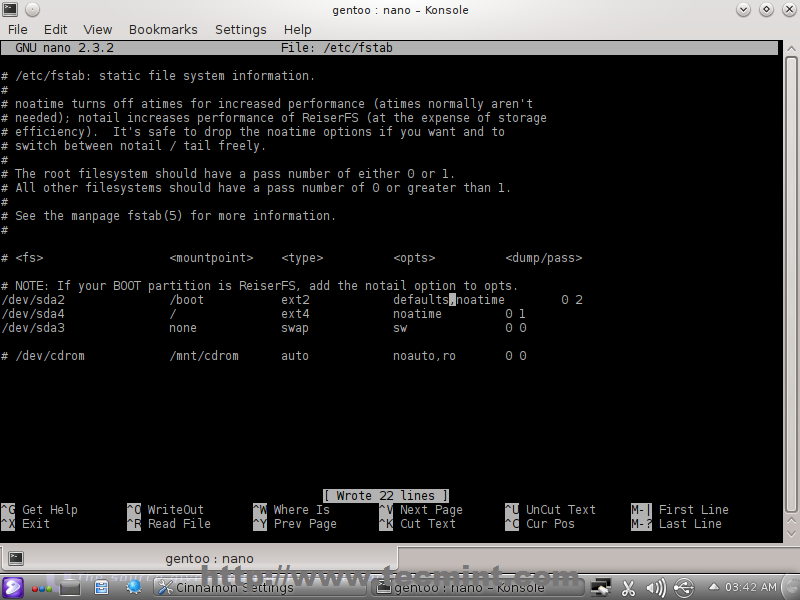Screen dimensions: 800x600
Task: Open the KDE application launcher
Action: click(x=12, y=587)
